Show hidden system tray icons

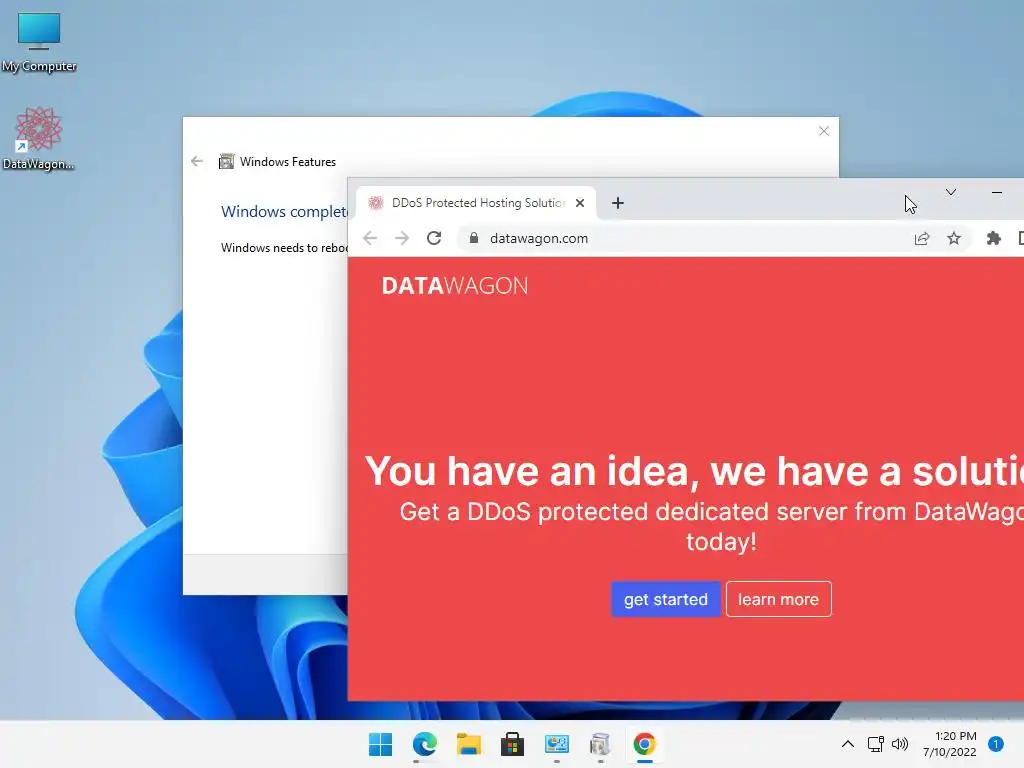click(x=848, y=744)
